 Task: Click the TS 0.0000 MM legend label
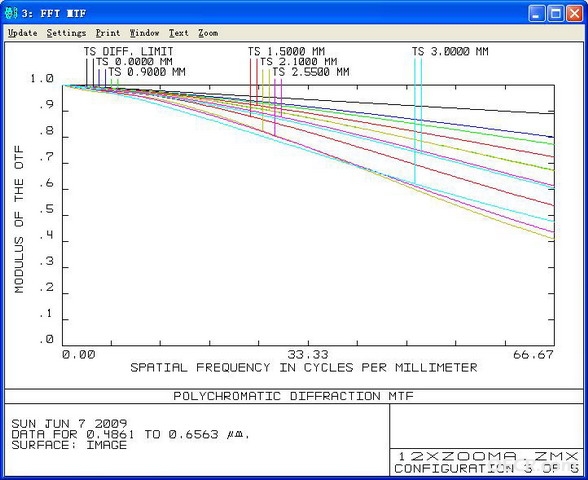pos(134,61)
